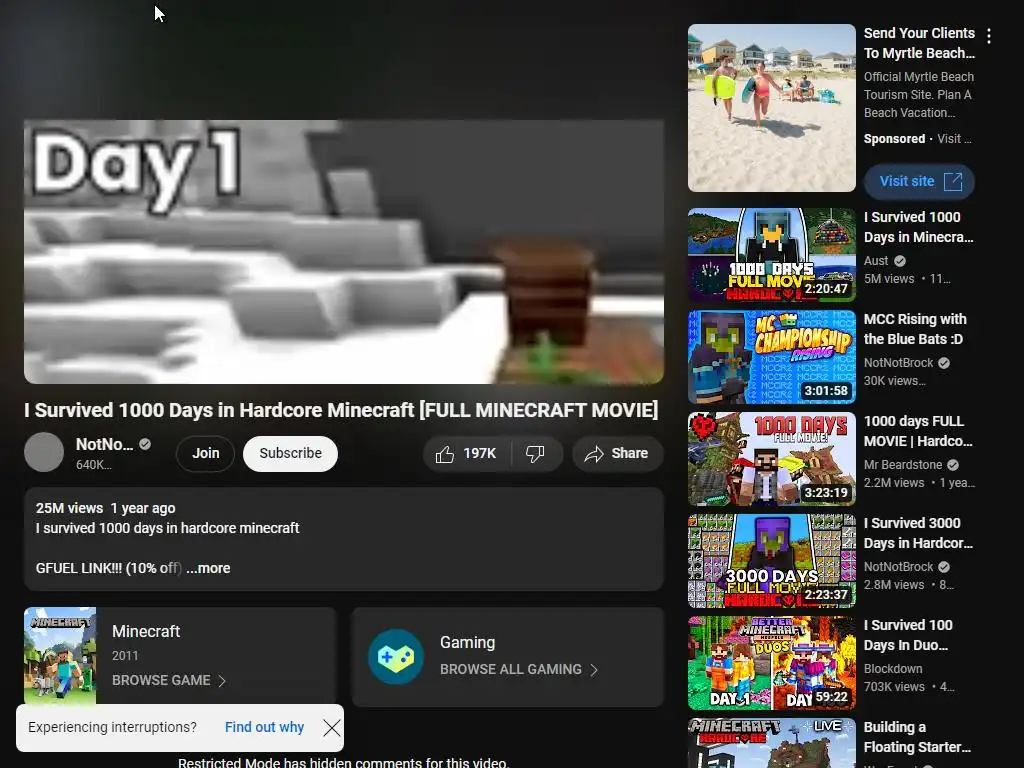Click the Aust channel name
Image resolution: width=1024 pixels, height=768 pixels.
pos(876,261)
